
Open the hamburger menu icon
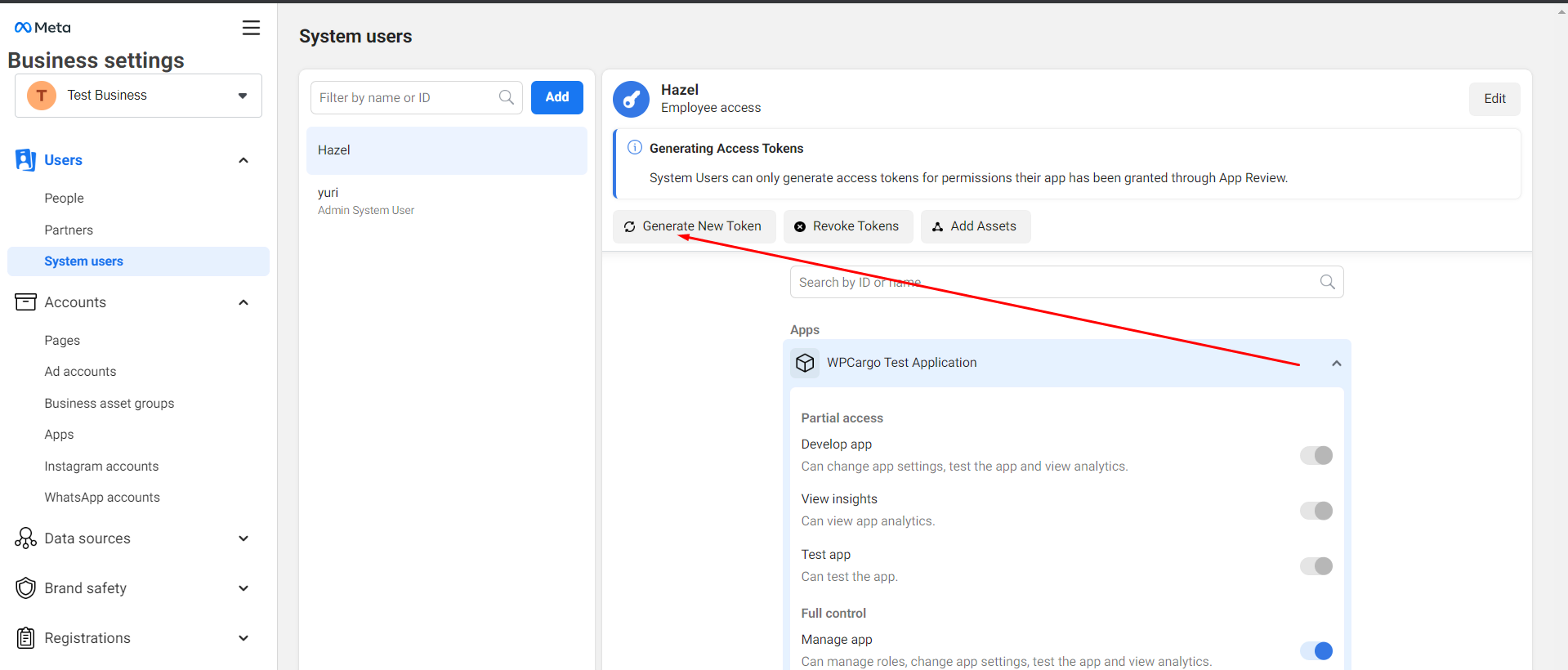[x=251, y=28]
